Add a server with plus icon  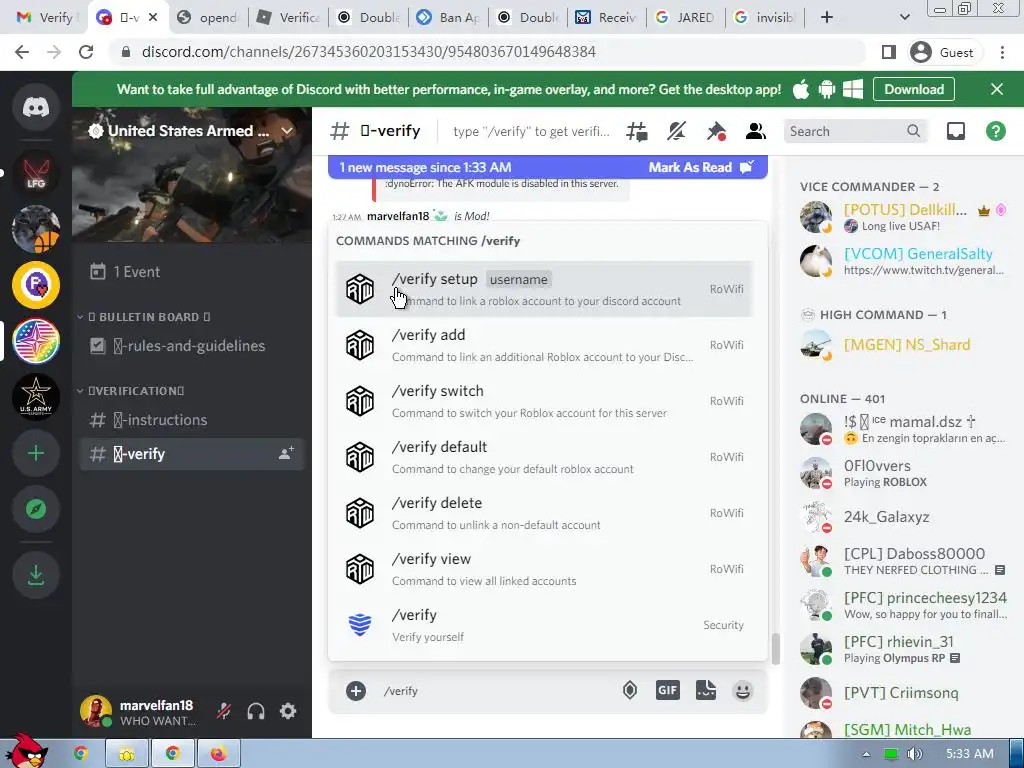[36, 453]
